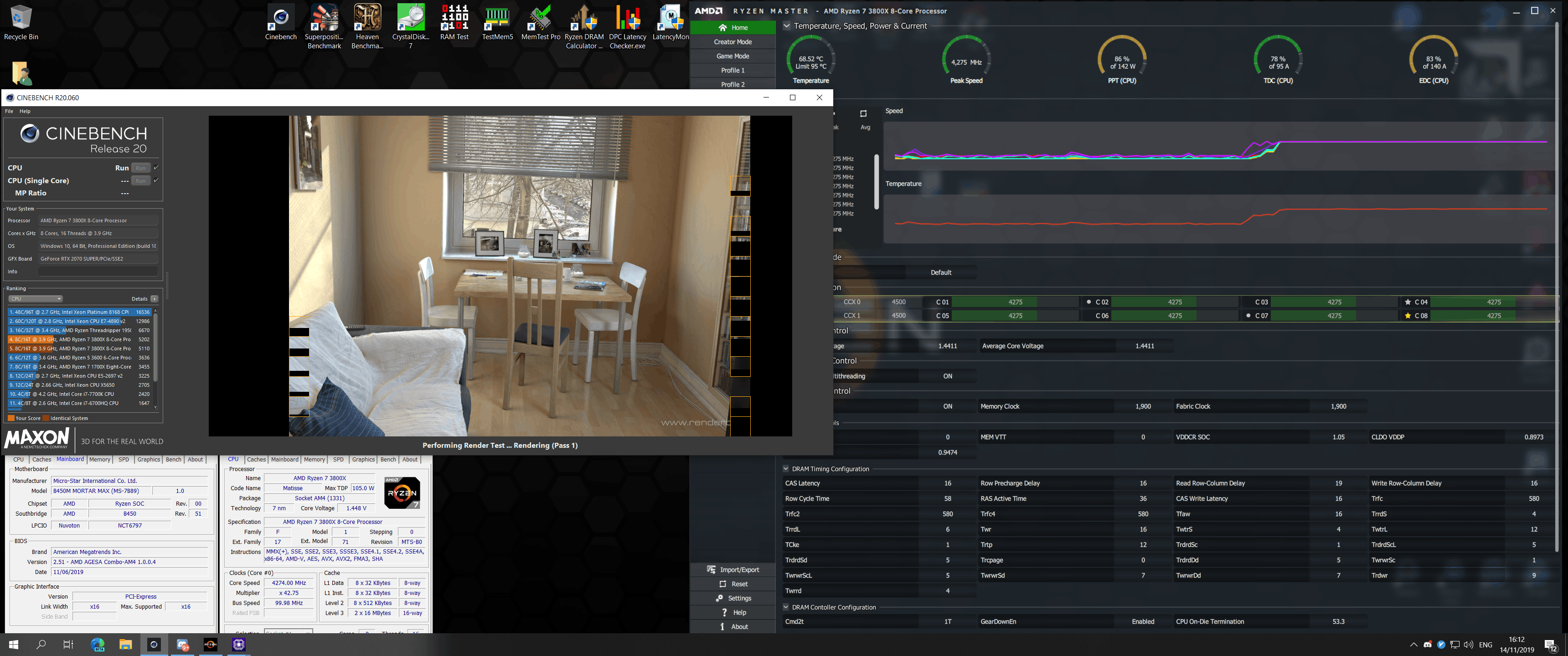The height and width of the screenshot is (656, 1568).
Task: Open the DPC Latency Checker desktop icon
Action: click(x=627, y=26)
